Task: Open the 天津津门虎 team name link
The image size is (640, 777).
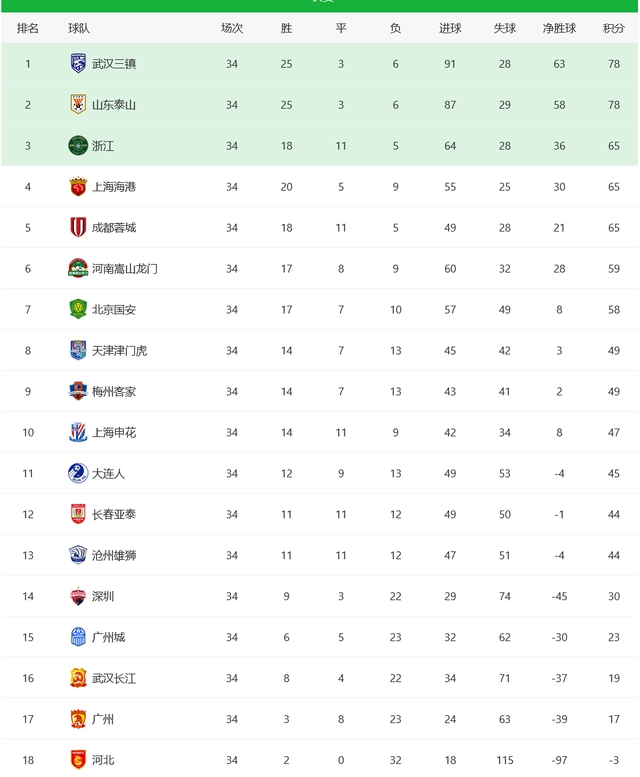Action: pos(119,350)
